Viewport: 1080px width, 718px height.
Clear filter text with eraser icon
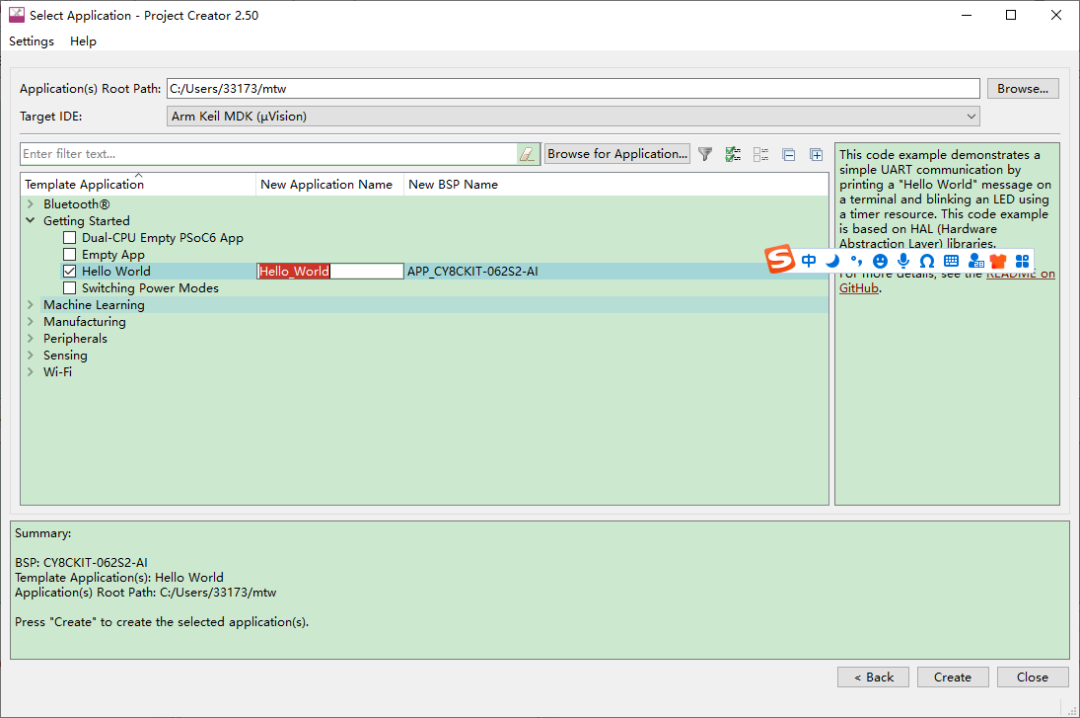[x=527, y=154]
